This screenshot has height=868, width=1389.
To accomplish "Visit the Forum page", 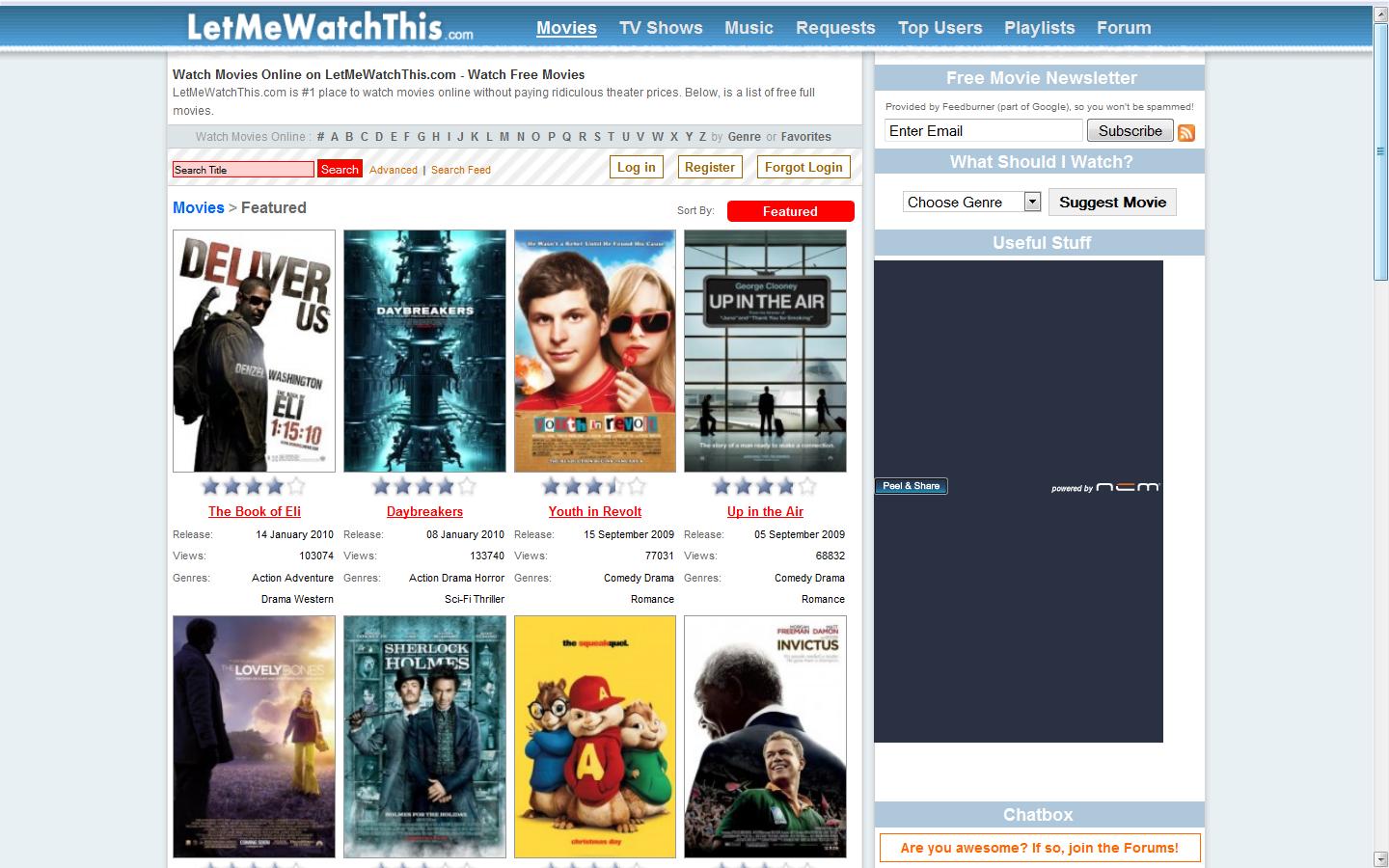I will tap(1124, 28).
